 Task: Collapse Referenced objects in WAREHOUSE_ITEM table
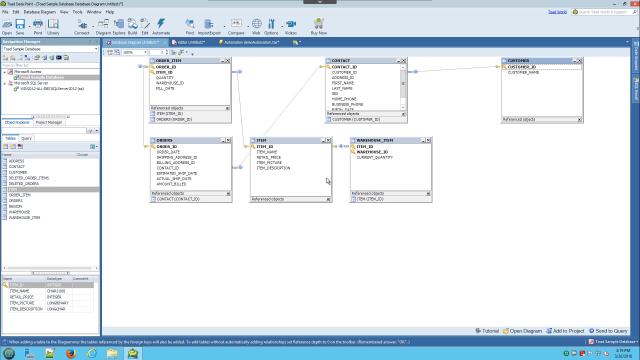click(428, 193)
